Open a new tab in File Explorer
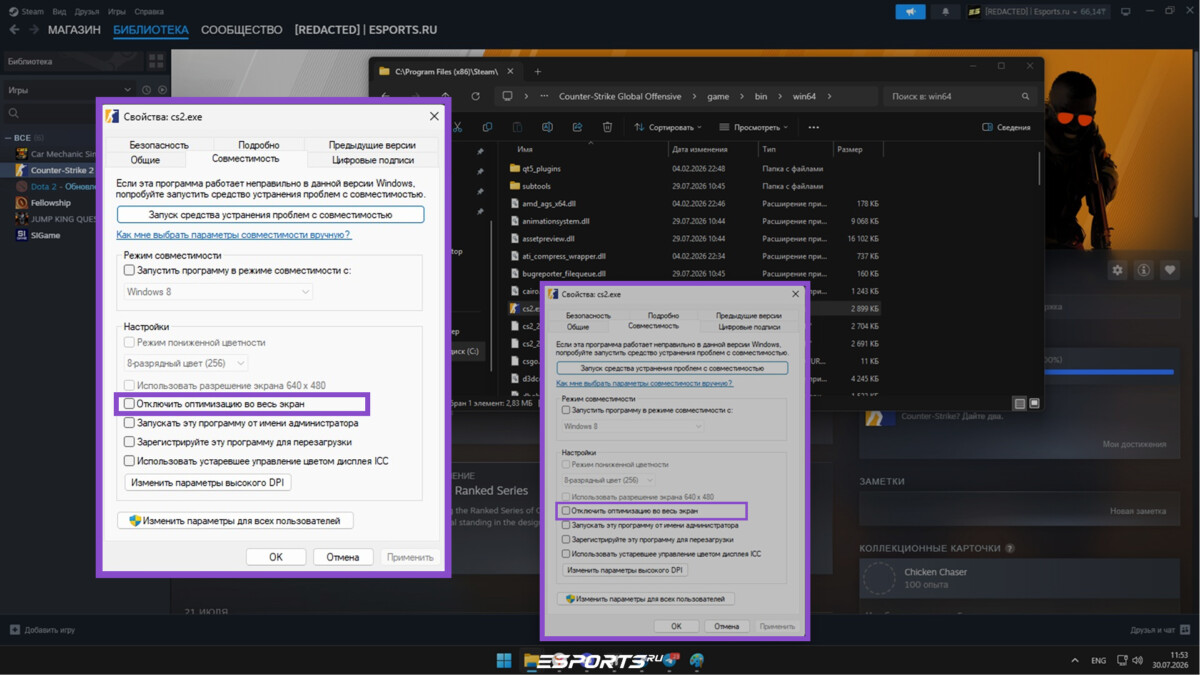 coord(537,71)
